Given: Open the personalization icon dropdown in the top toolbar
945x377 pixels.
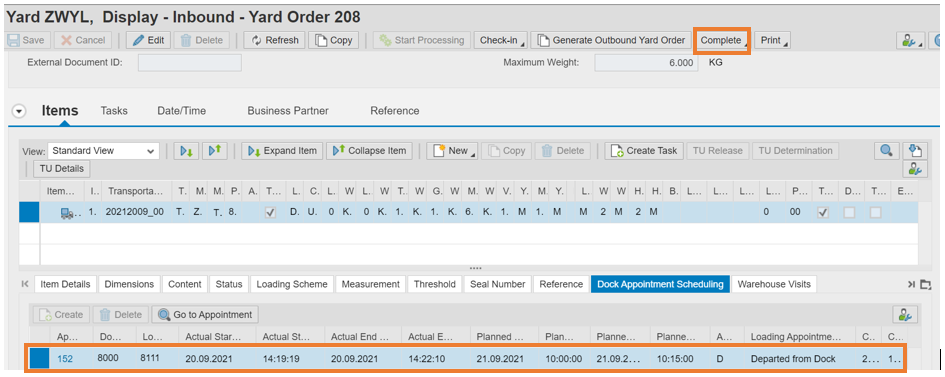Looking at the screenshot, I should pyautogui.click(x=910, y=40).
